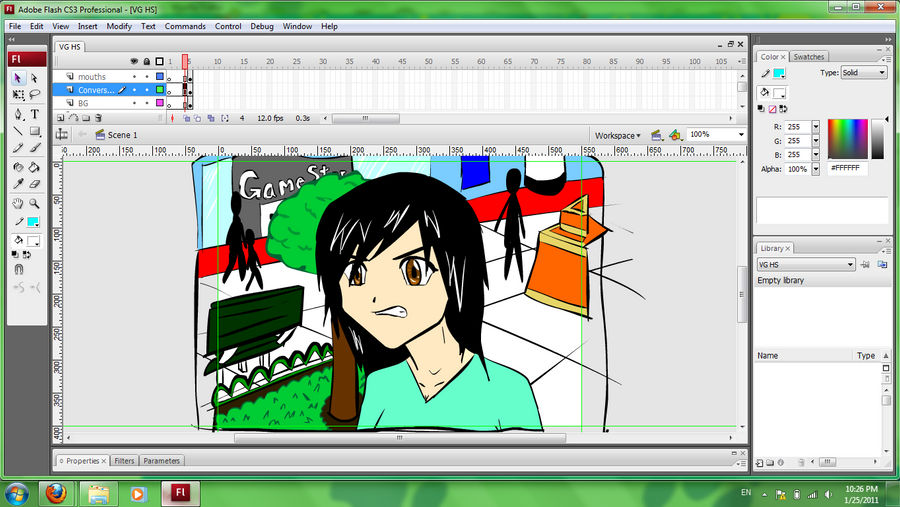900x507 pixels.
Task: Select the Brush tool
Action: tap(34, 148)
